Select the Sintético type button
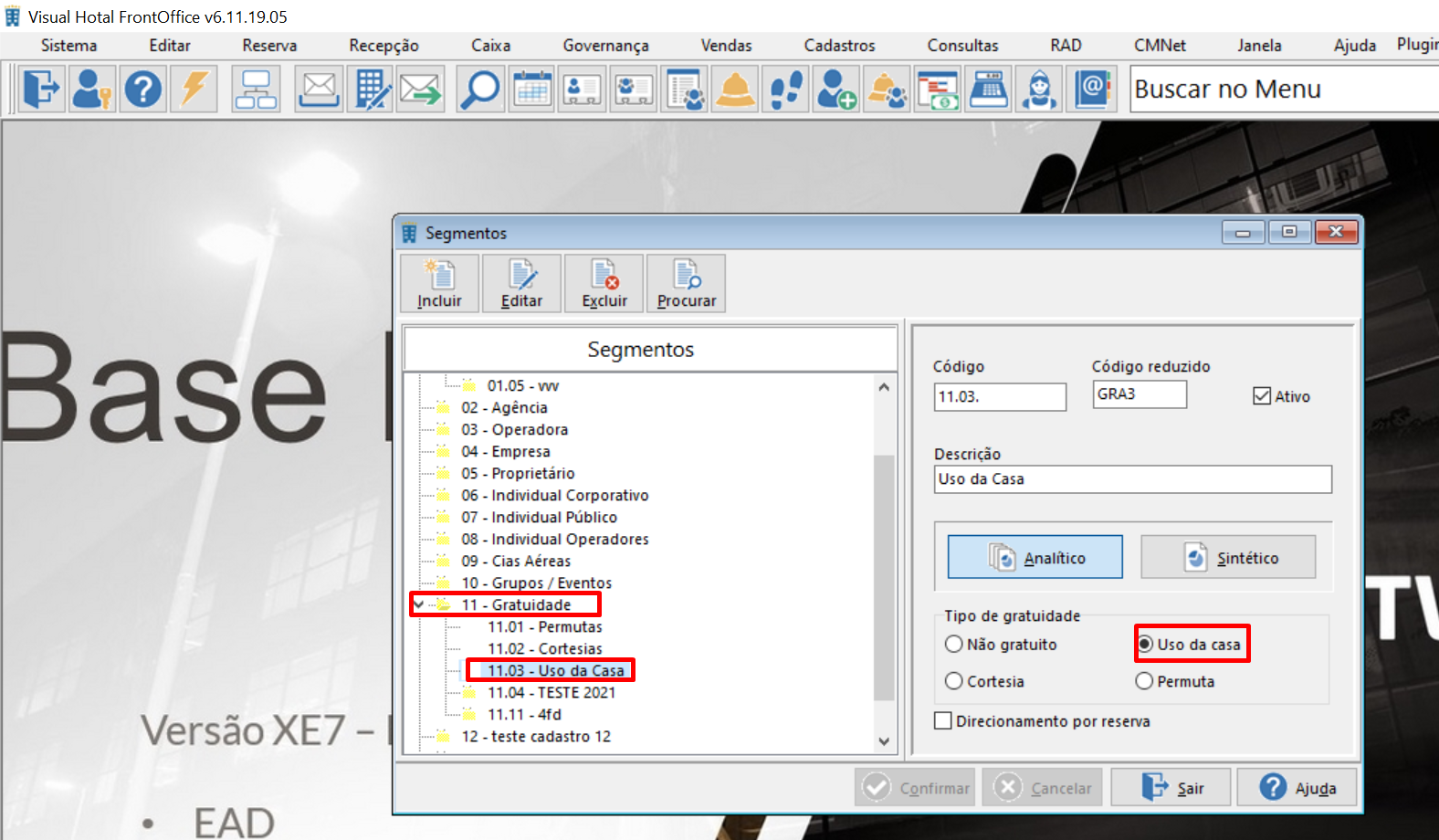 1228,557
